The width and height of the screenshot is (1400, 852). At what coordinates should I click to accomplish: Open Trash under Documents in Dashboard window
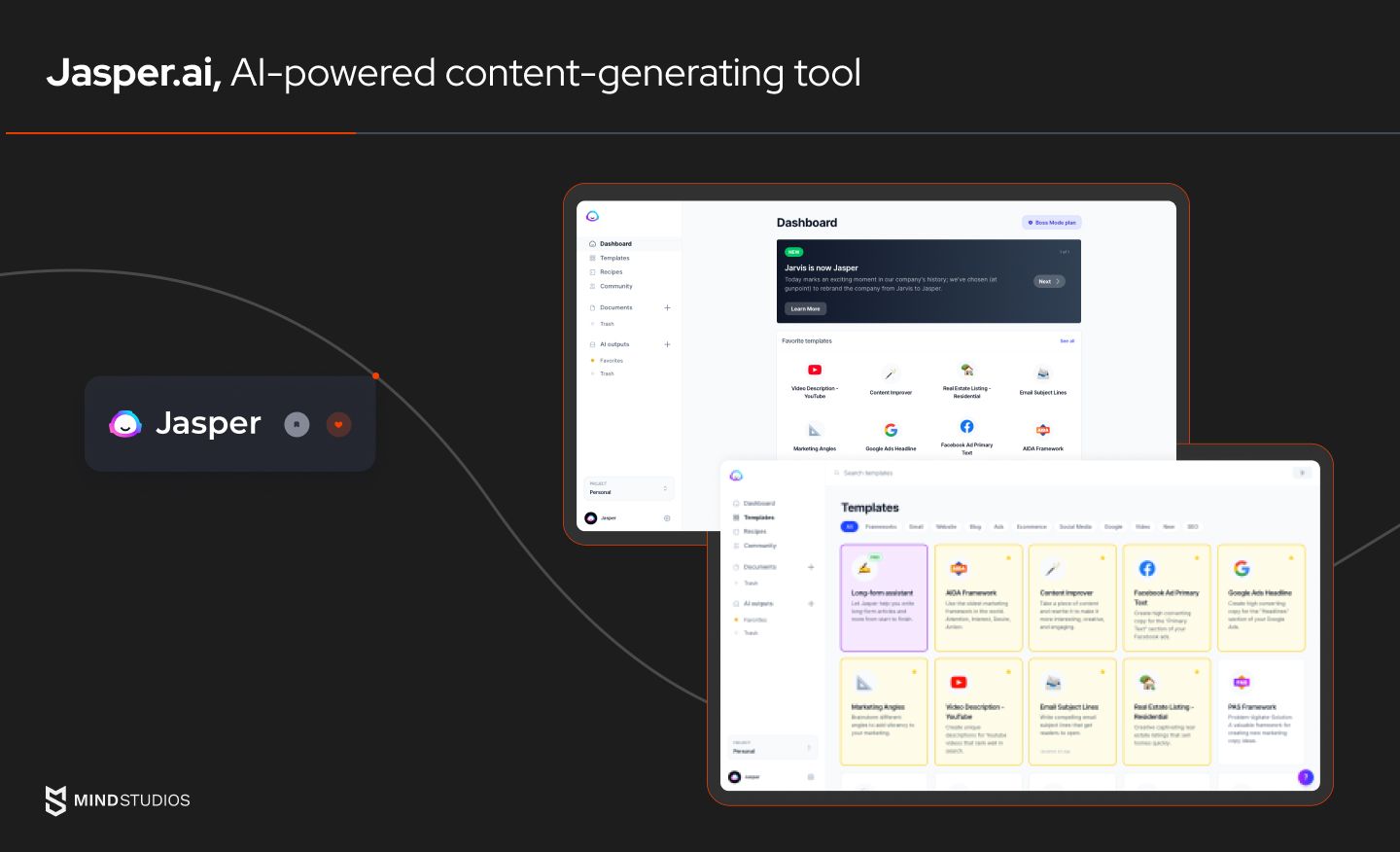pos(607,324)
